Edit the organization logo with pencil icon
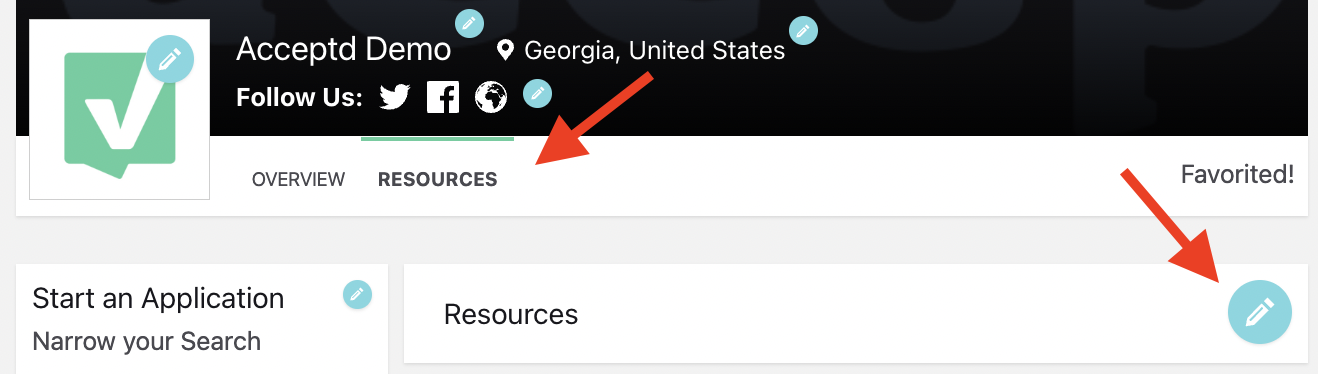 pyautogui.click(x=170, y=57)
